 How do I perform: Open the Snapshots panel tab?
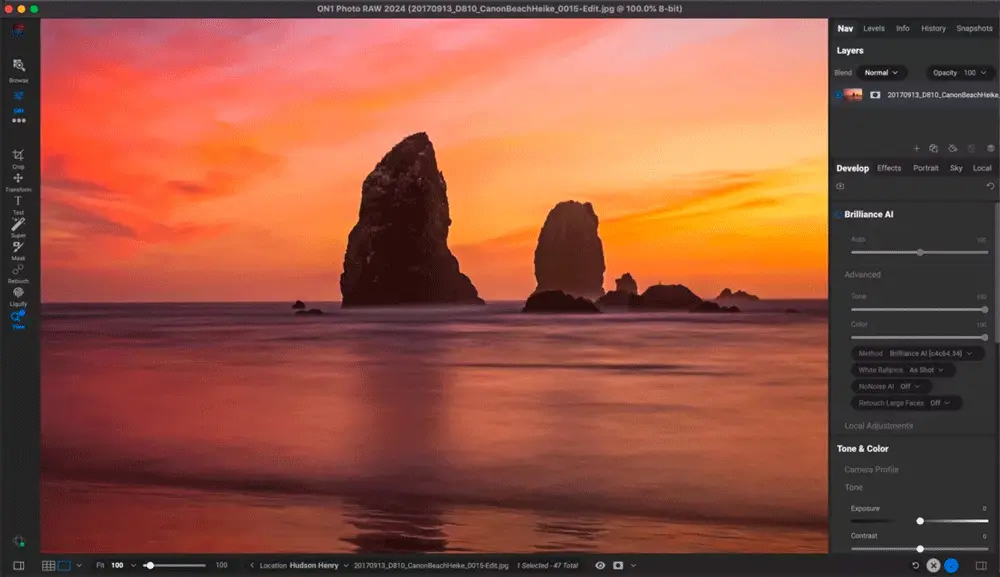click(974, 28)
